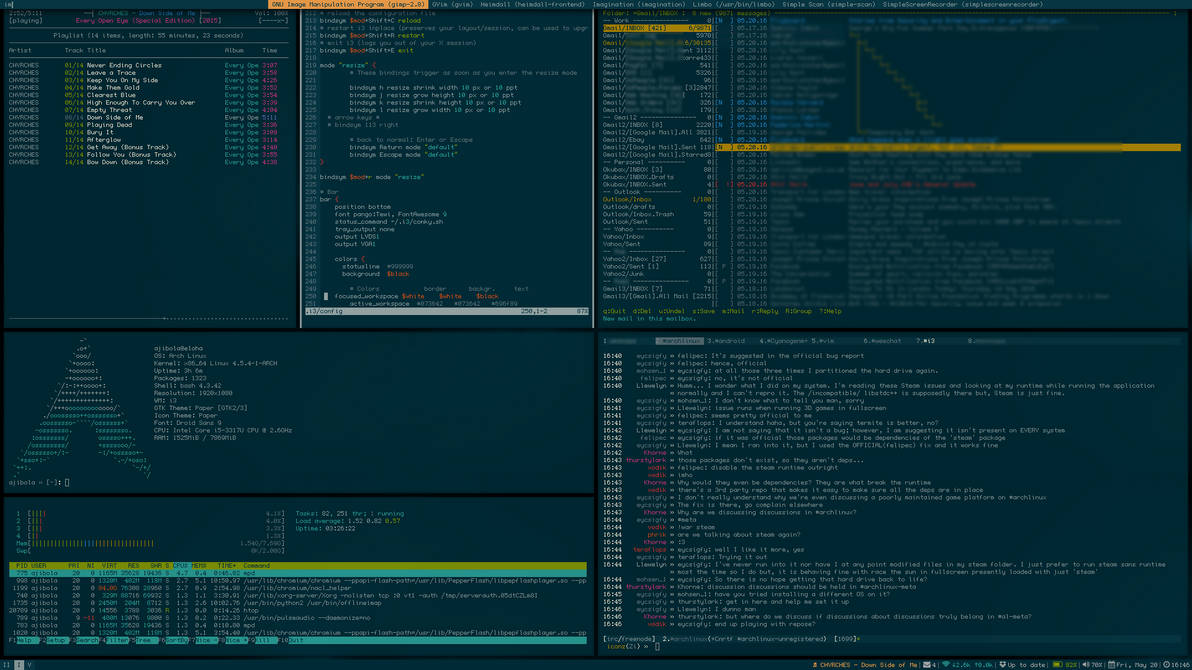Switch to the GVim (gvim) window tab
Image resolution: width=1192 pixels, height=670 pixels.
click(452, 5)
